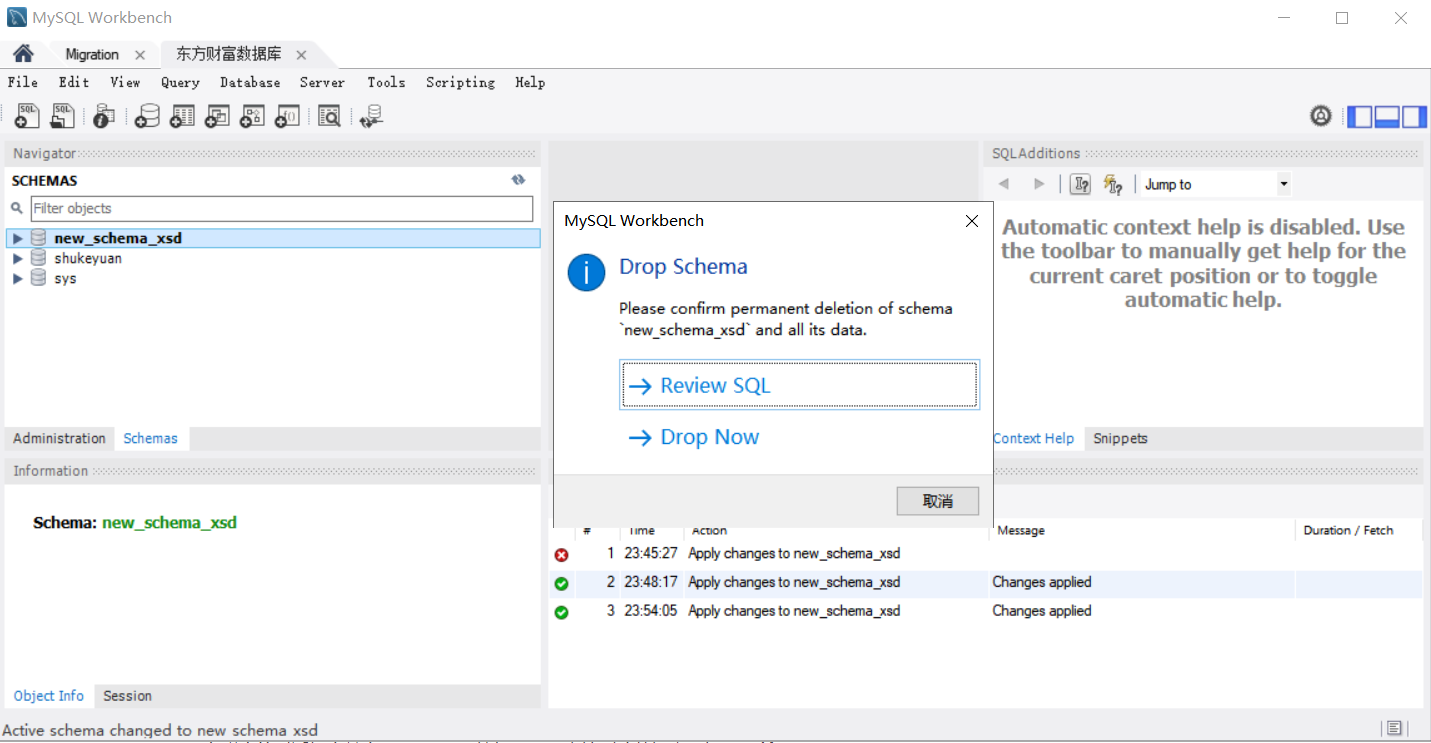Viewport: 1431px width, 743px height.
Task: Switch to the Snippets tab
Action: (x=1120, y=438)
